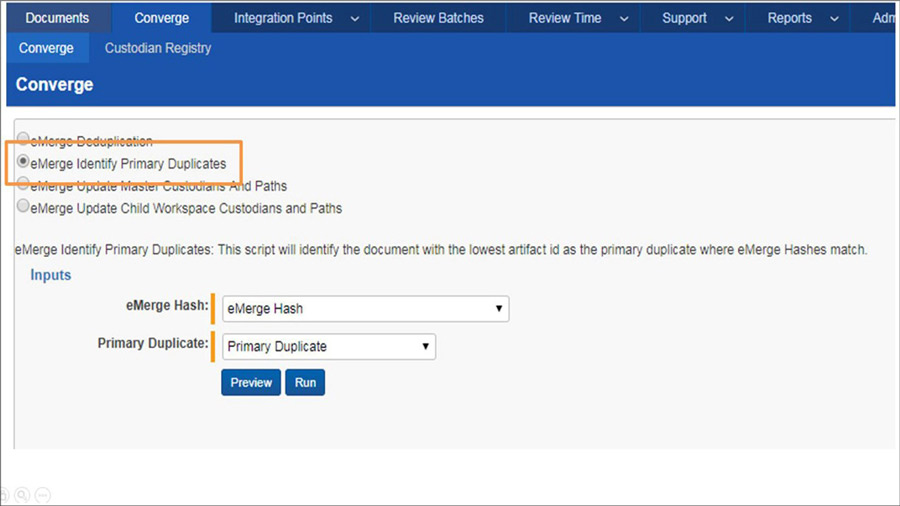This screenshot has width=900, height=506.
Task: Choose eMerge Update Child Workspace Custodians option
Action: [x=23, y=207]
